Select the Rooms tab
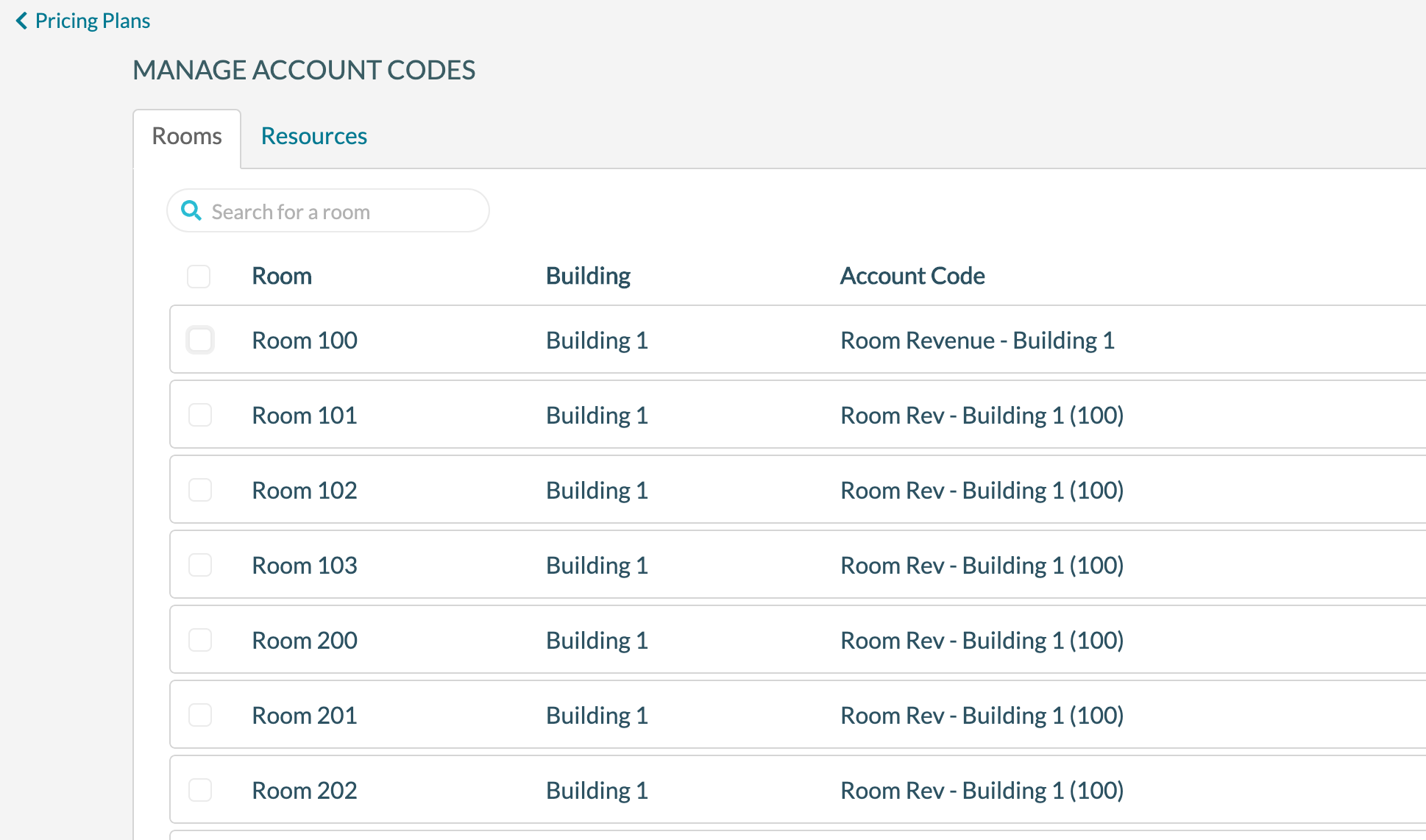 tap(186, 136)
